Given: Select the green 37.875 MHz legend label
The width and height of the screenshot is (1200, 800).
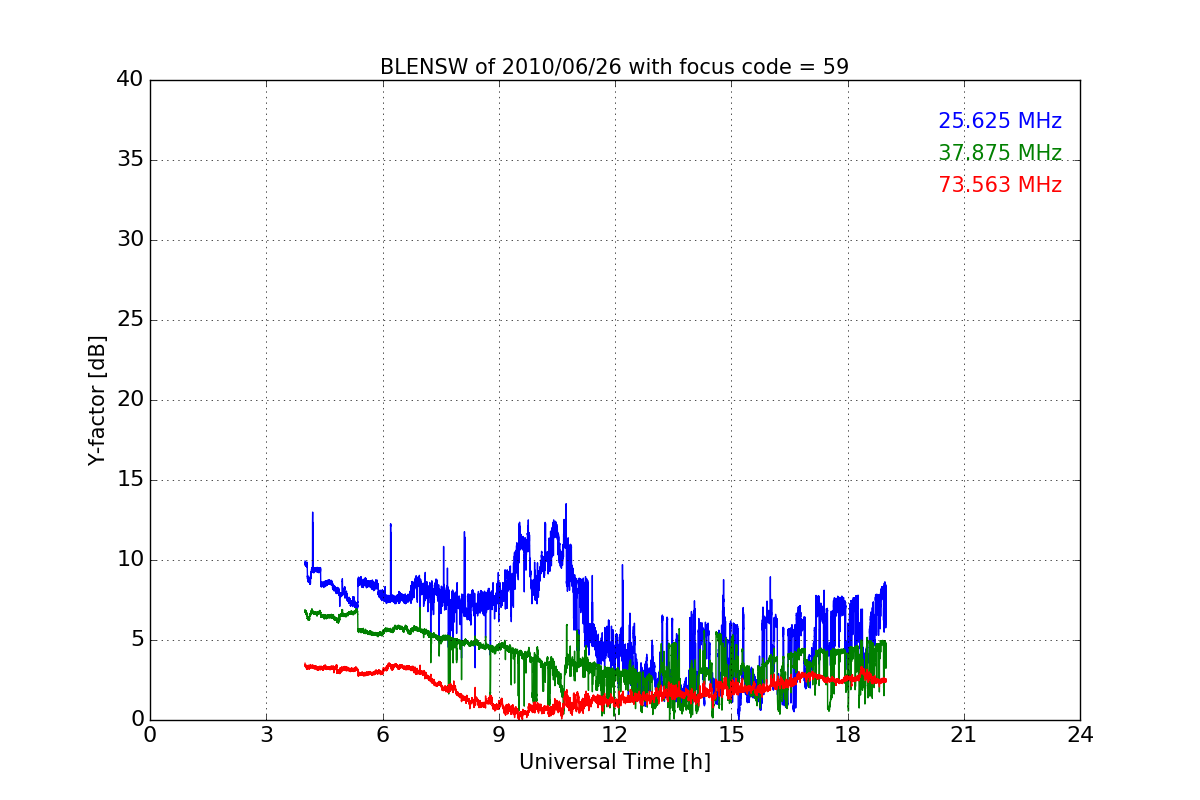Looking at the screenshot, I should 1000,153.
